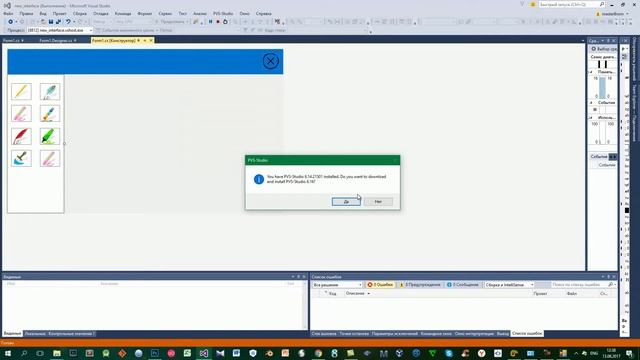Viewport: 640px width, 360px height.
Task: Click the Windows Start button
Action: click(x=7, y=353)
